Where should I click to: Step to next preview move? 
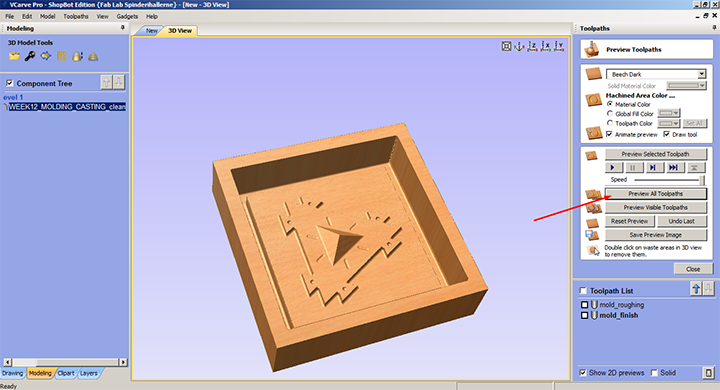coord(653,168)
